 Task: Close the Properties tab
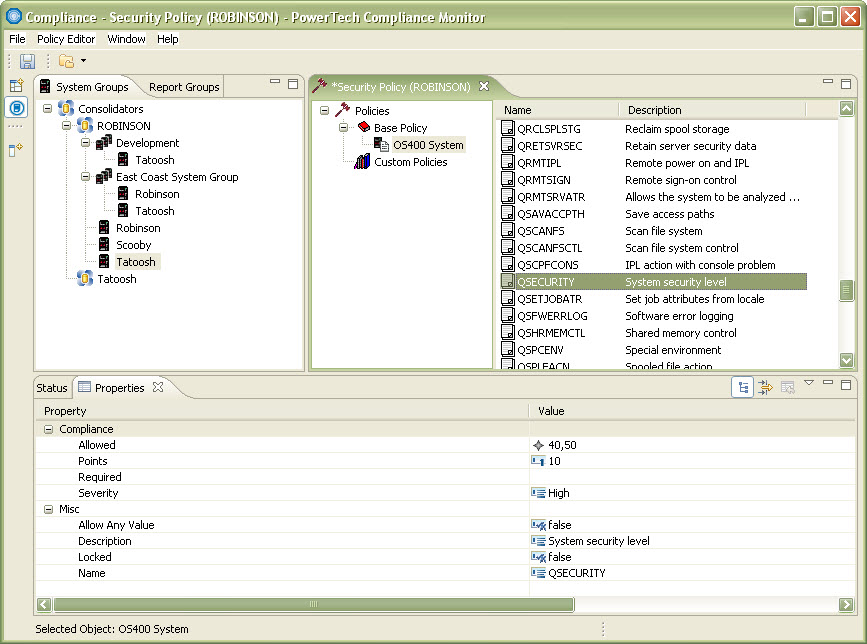(158, 387)
